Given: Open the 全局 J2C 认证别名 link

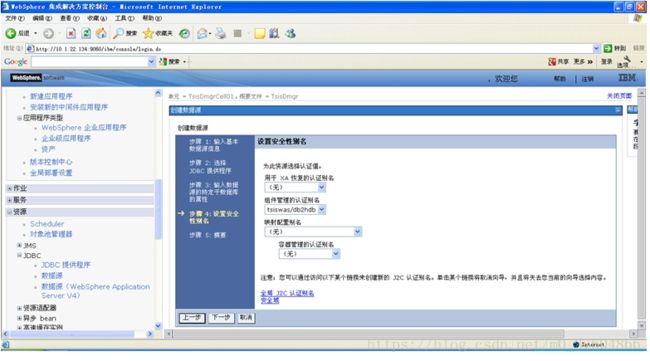Looking at the screenshot, I should click(x=287, y=293).
